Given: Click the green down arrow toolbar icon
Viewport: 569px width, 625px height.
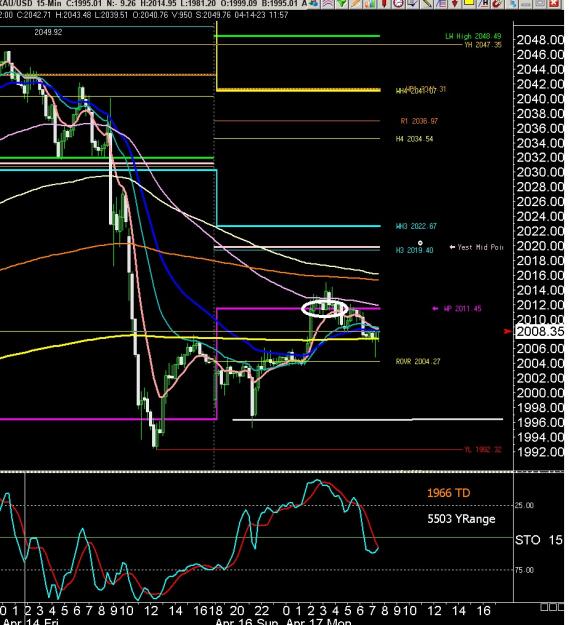Looking at the screenshot, I should (x=341, y=4).
